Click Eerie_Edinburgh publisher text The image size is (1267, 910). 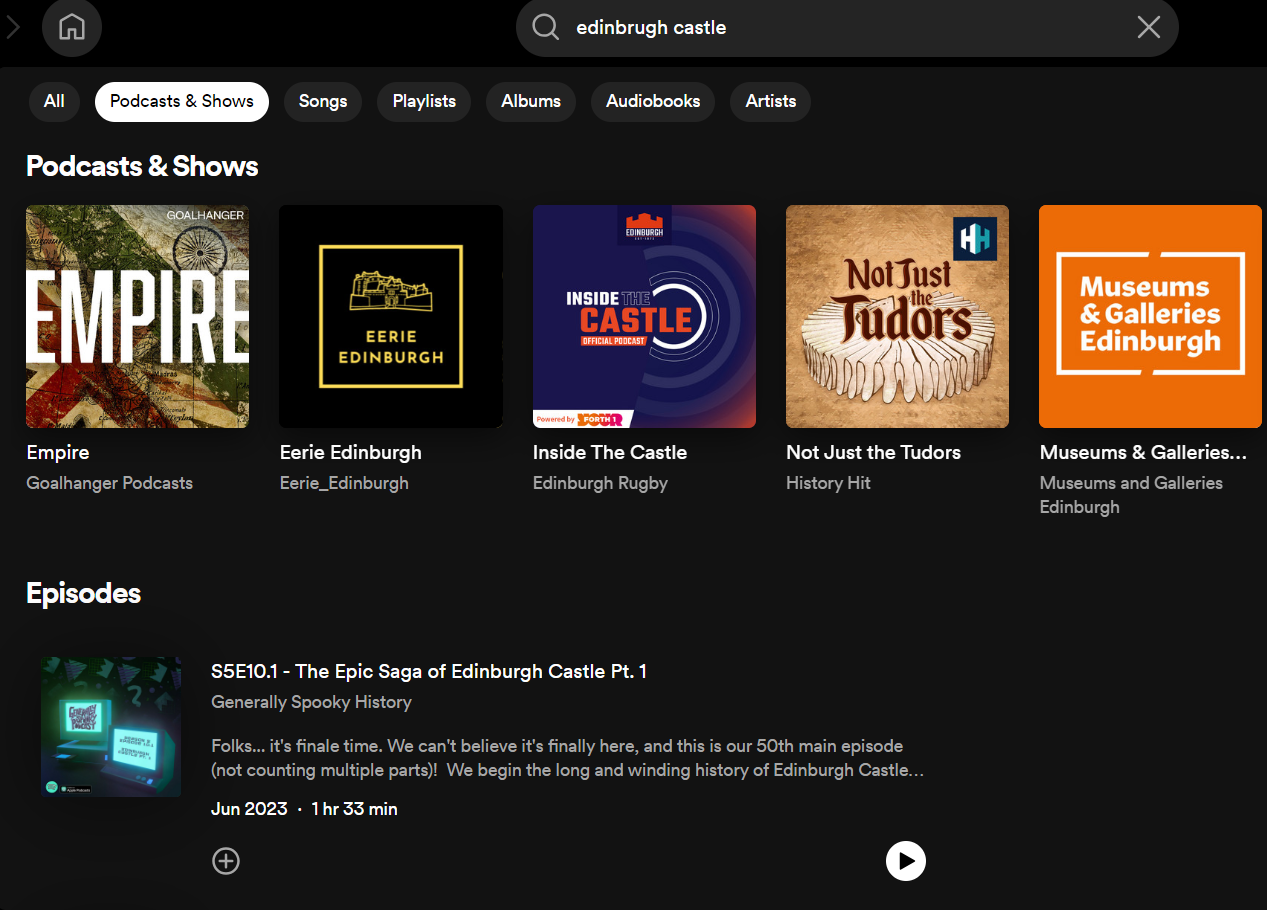coord(344,483)
